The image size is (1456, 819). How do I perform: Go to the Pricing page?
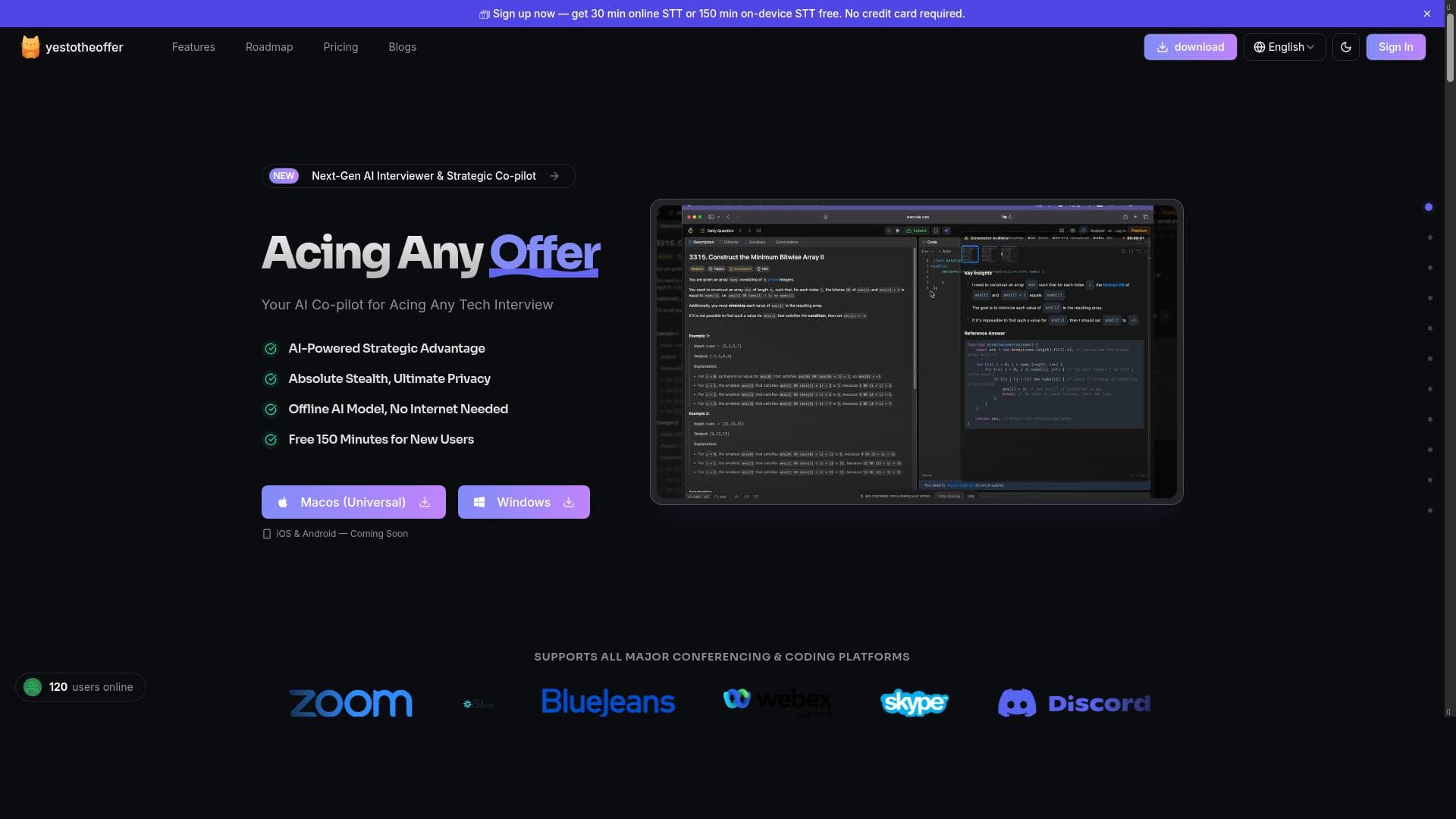point(340,47)
